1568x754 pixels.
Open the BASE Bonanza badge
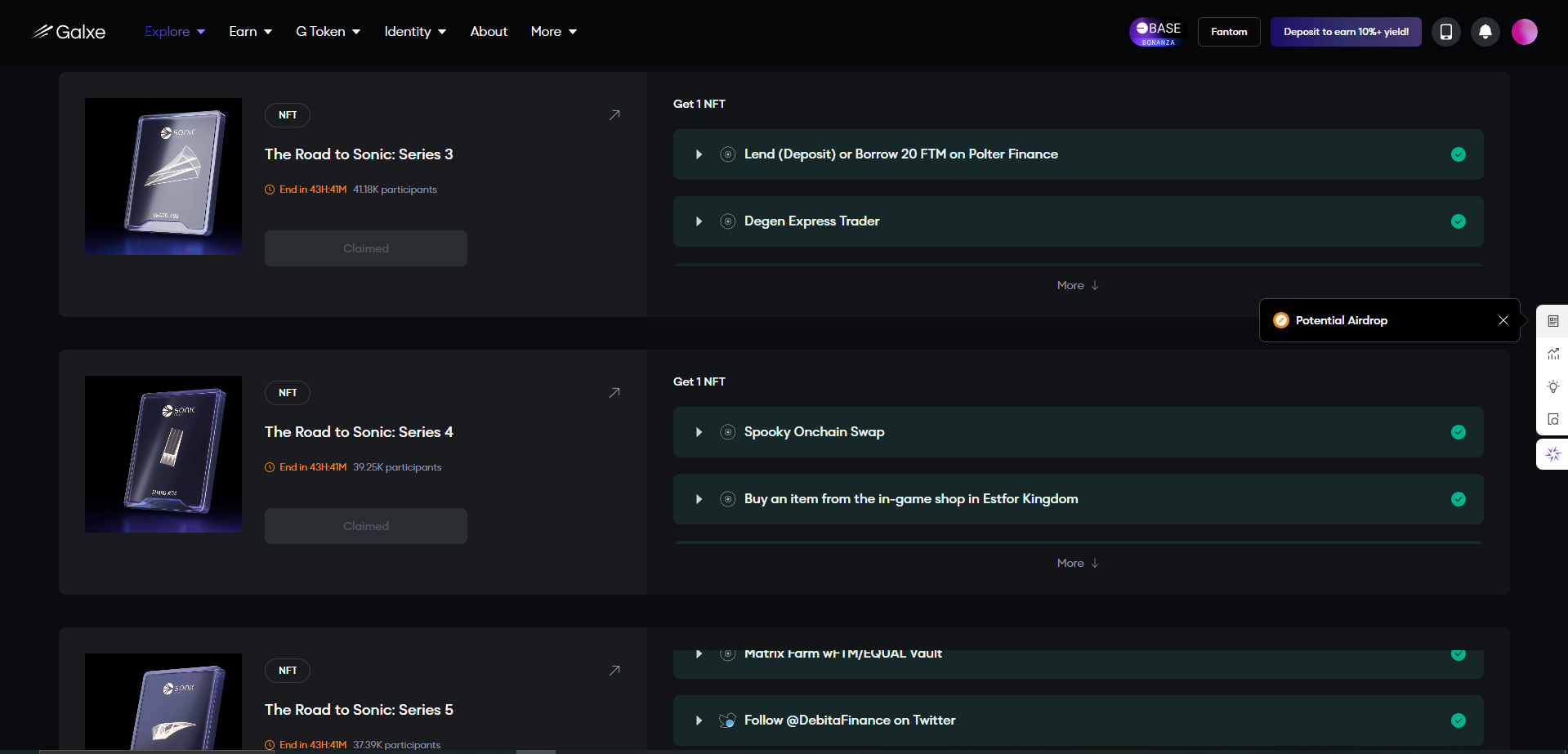point(1158,32)
